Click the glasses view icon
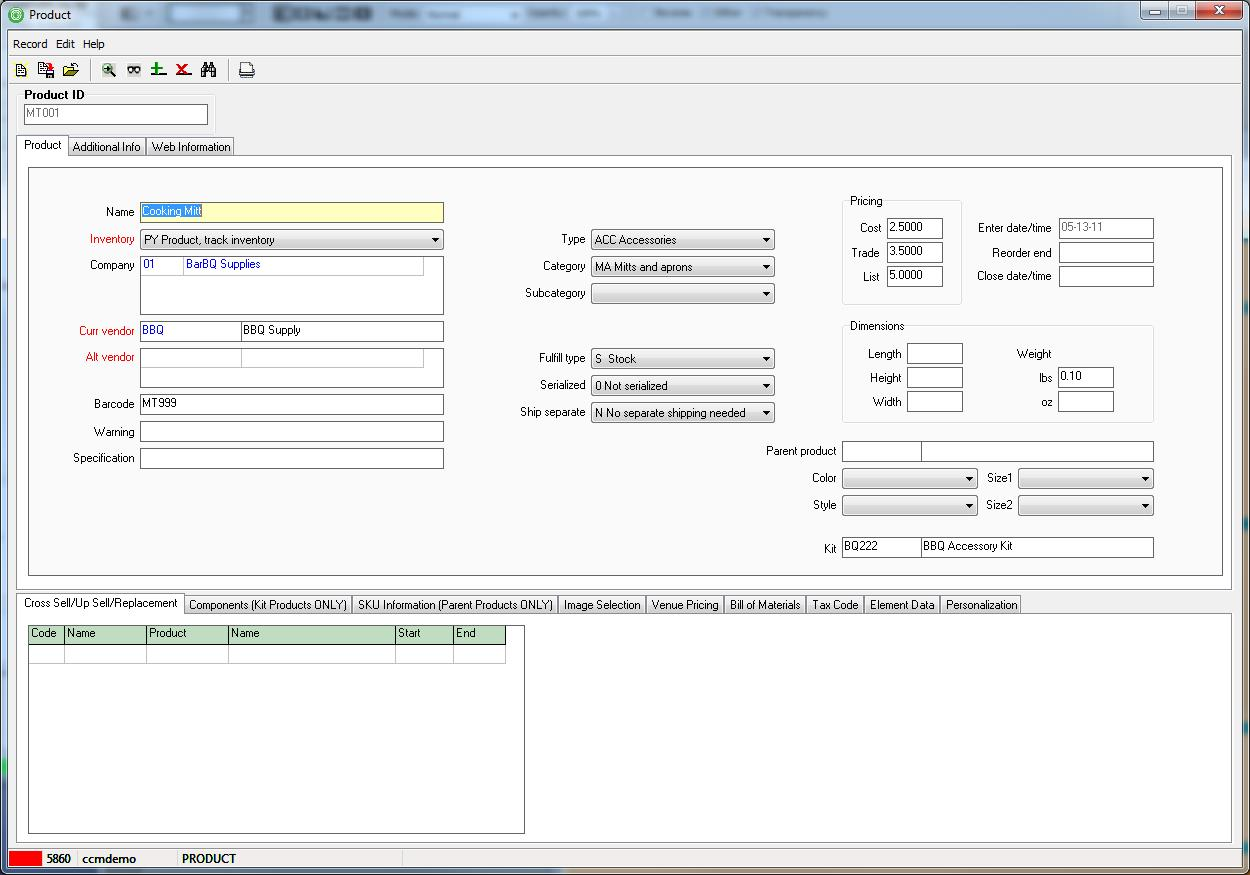This screenshot has width=1250, height=875. click(x=134, y=70)
